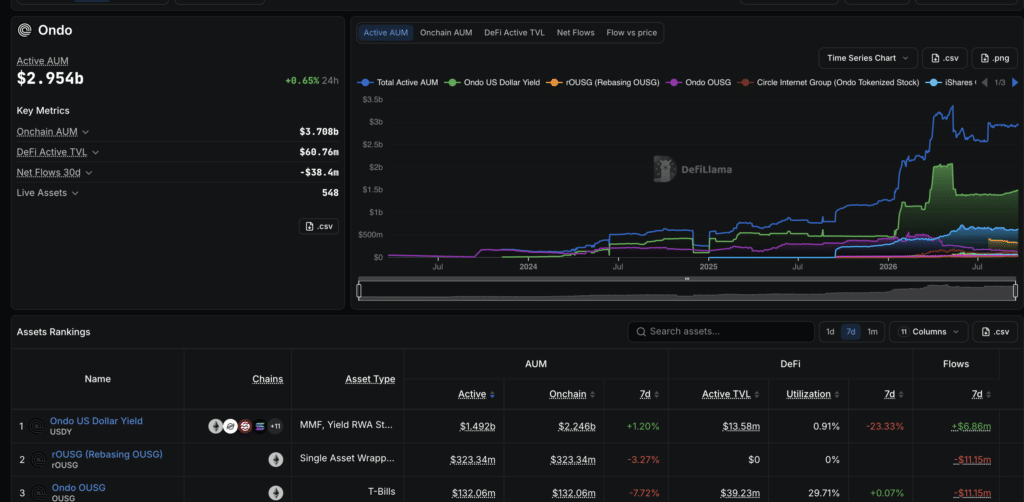Sort by AUM Onchain column
Image resolution: width=1024 pixels, height=502 pixels.
point(573,394)
